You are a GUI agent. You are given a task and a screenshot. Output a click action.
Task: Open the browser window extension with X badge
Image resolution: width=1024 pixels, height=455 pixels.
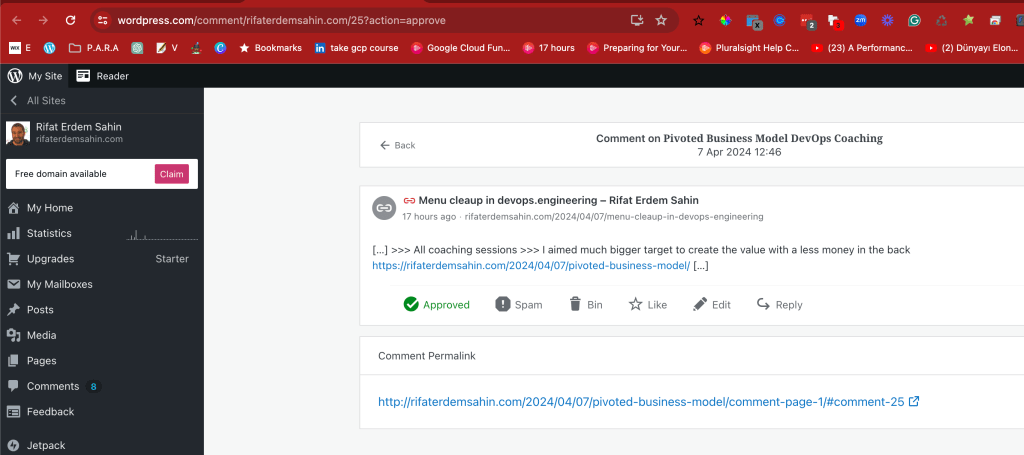754,22
